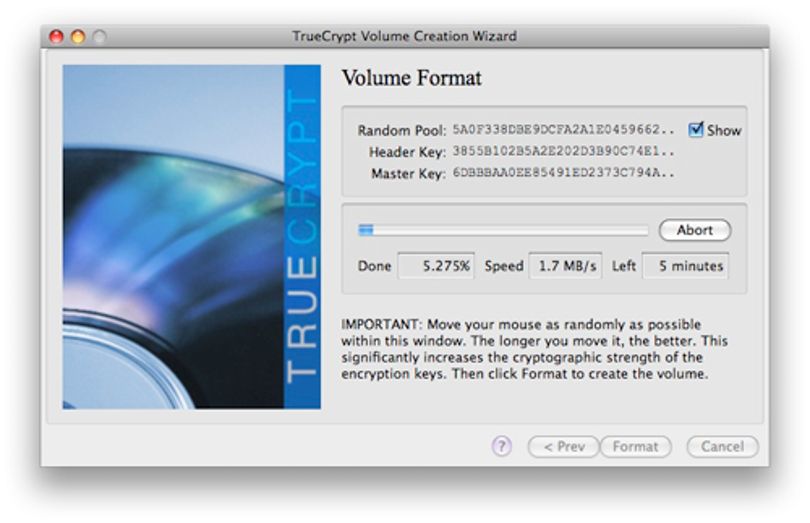Click the vertical TRUECRYPT logo banner
Image resolution: width=810 pixels, height=523 pixels.
302,237
